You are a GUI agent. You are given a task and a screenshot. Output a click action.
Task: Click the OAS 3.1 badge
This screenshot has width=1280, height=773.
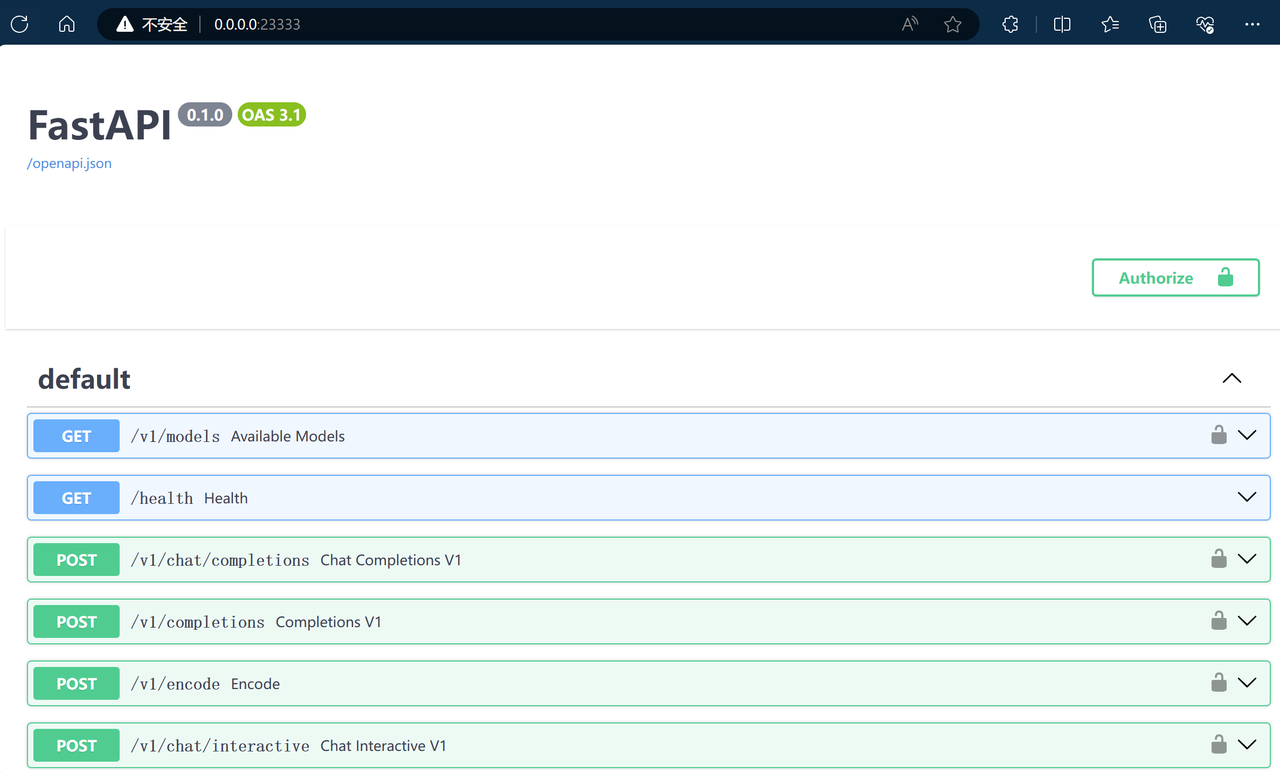(271, 115)
